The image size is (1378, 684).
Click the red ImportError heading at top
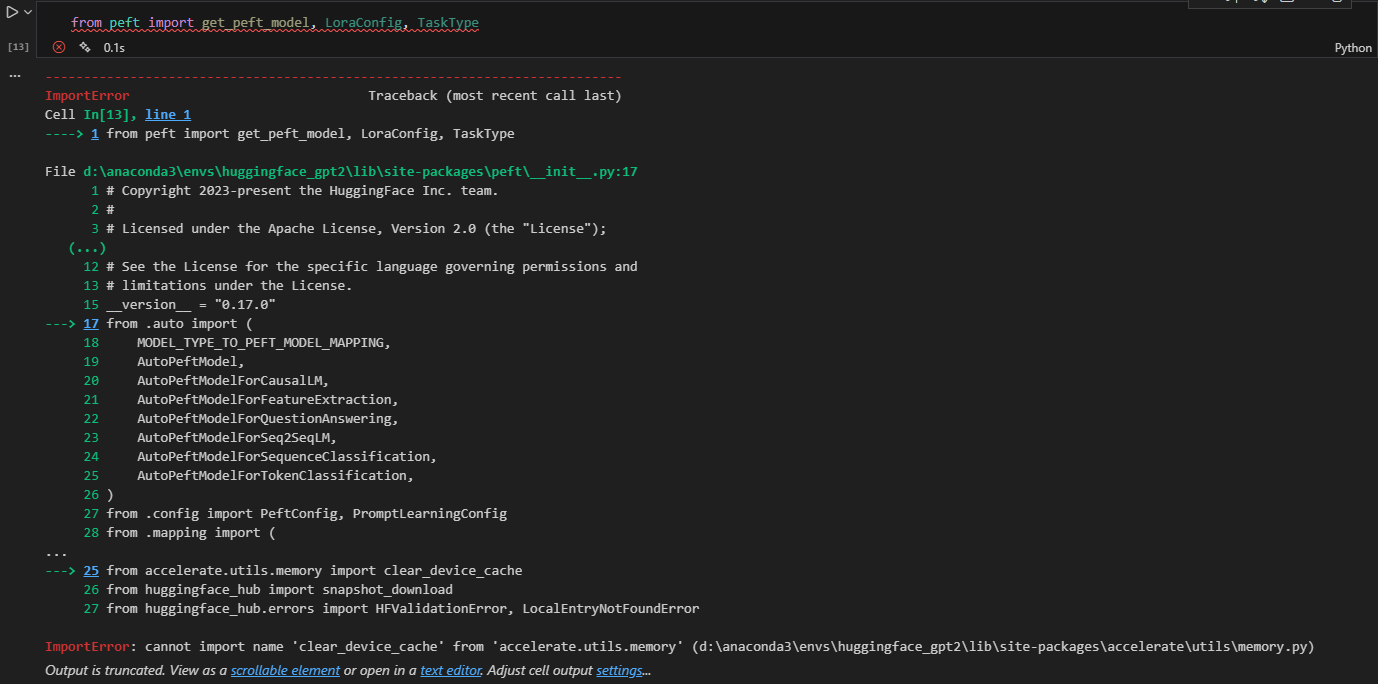[x=87, y=96]
